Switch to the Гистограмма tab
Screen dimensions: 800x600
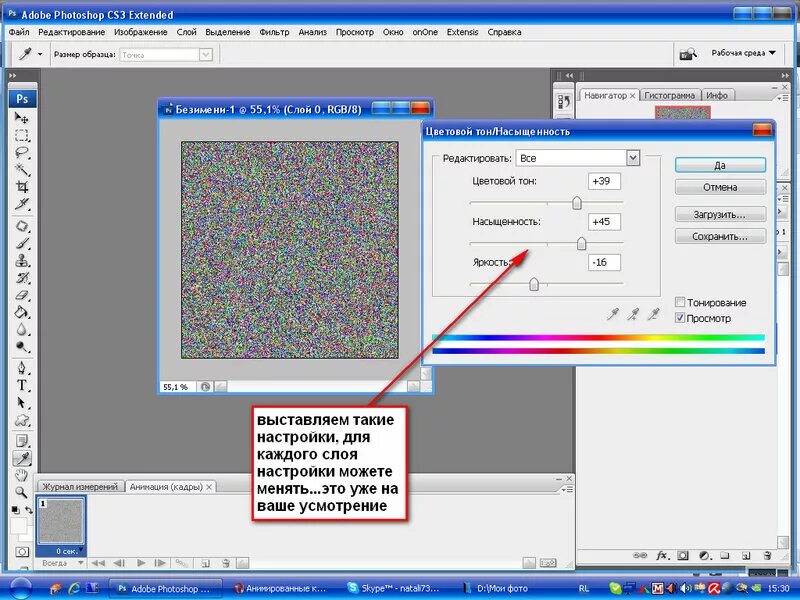(x=669, y=95)
